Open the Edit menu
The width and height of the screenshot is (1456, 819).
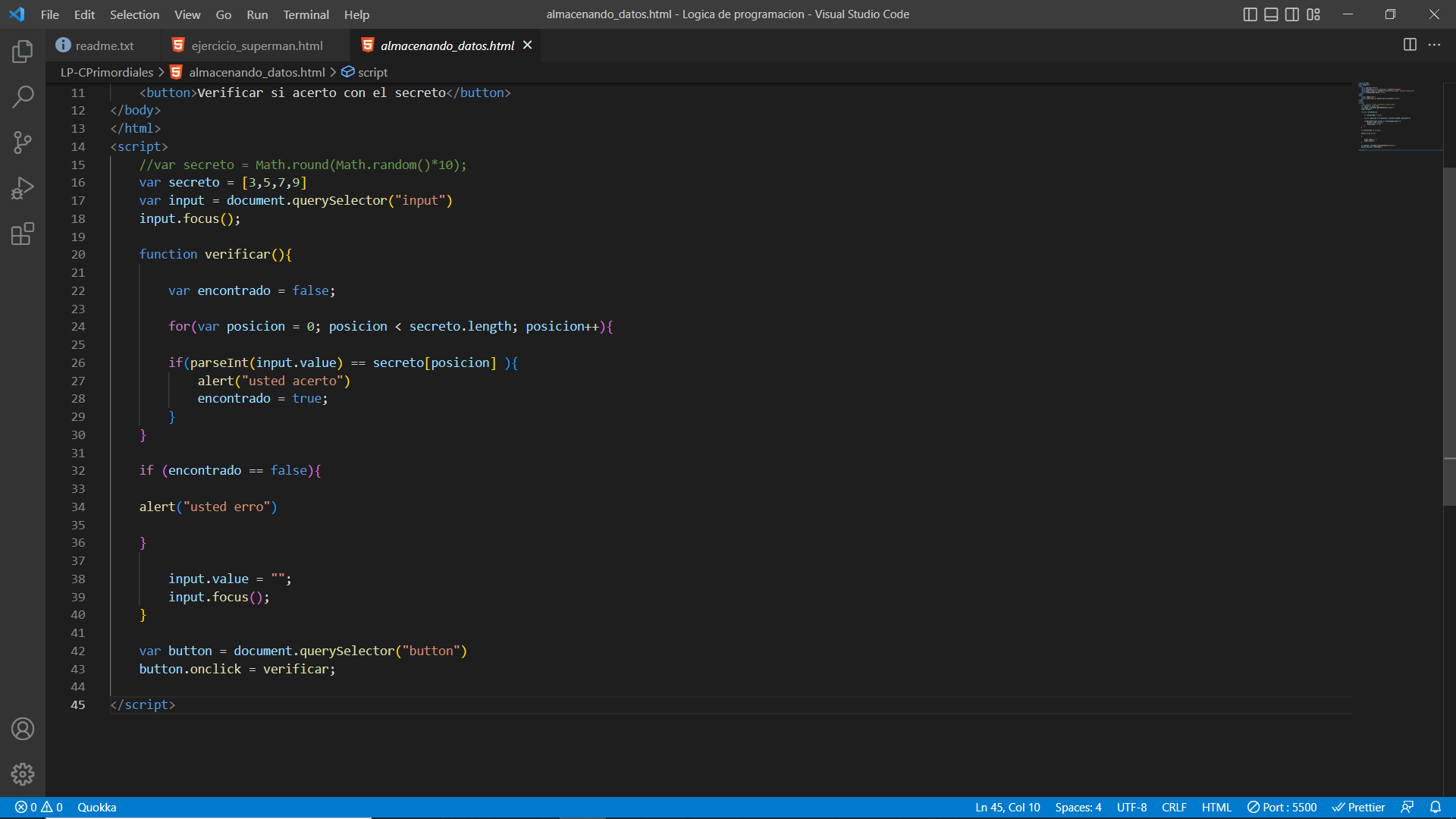pos(84,14)
